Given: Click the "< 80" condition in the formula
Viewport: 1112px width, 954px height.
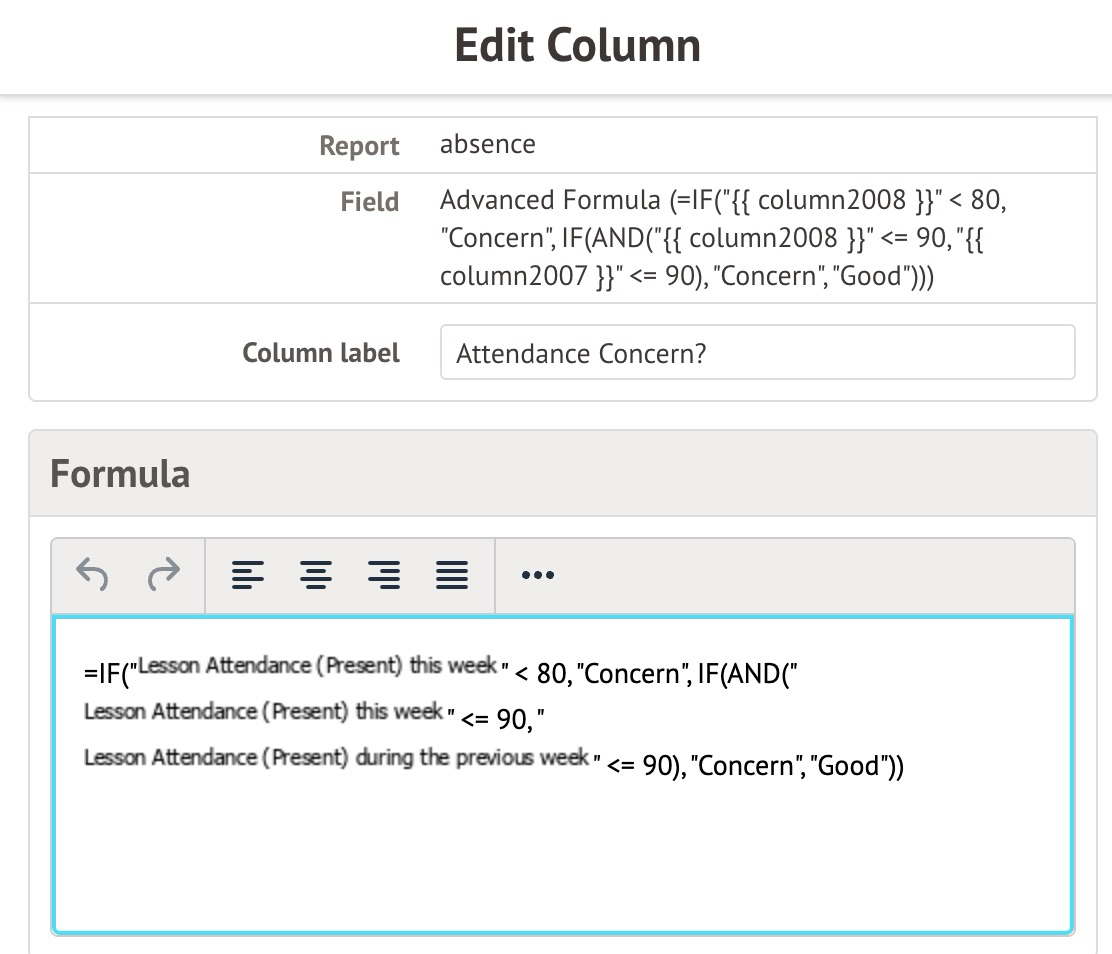Looking at the screenshot, I should 541,675.
